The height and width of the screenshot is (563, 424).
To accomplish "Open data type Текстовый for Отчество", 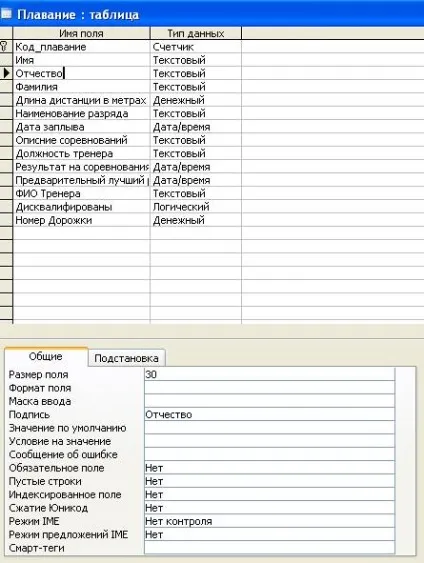I will click(196, 73).
